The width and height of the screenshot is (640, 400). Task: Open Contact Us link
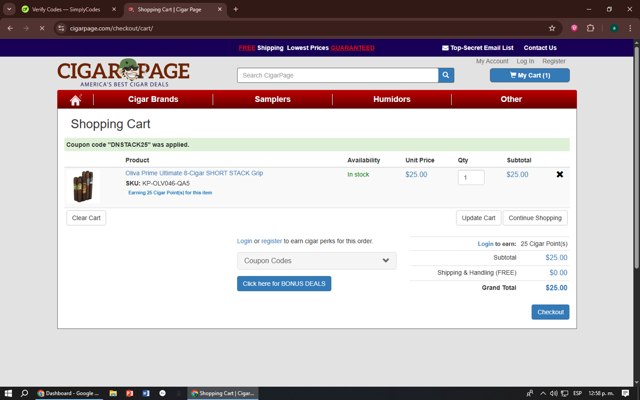(x=540, y=48)
